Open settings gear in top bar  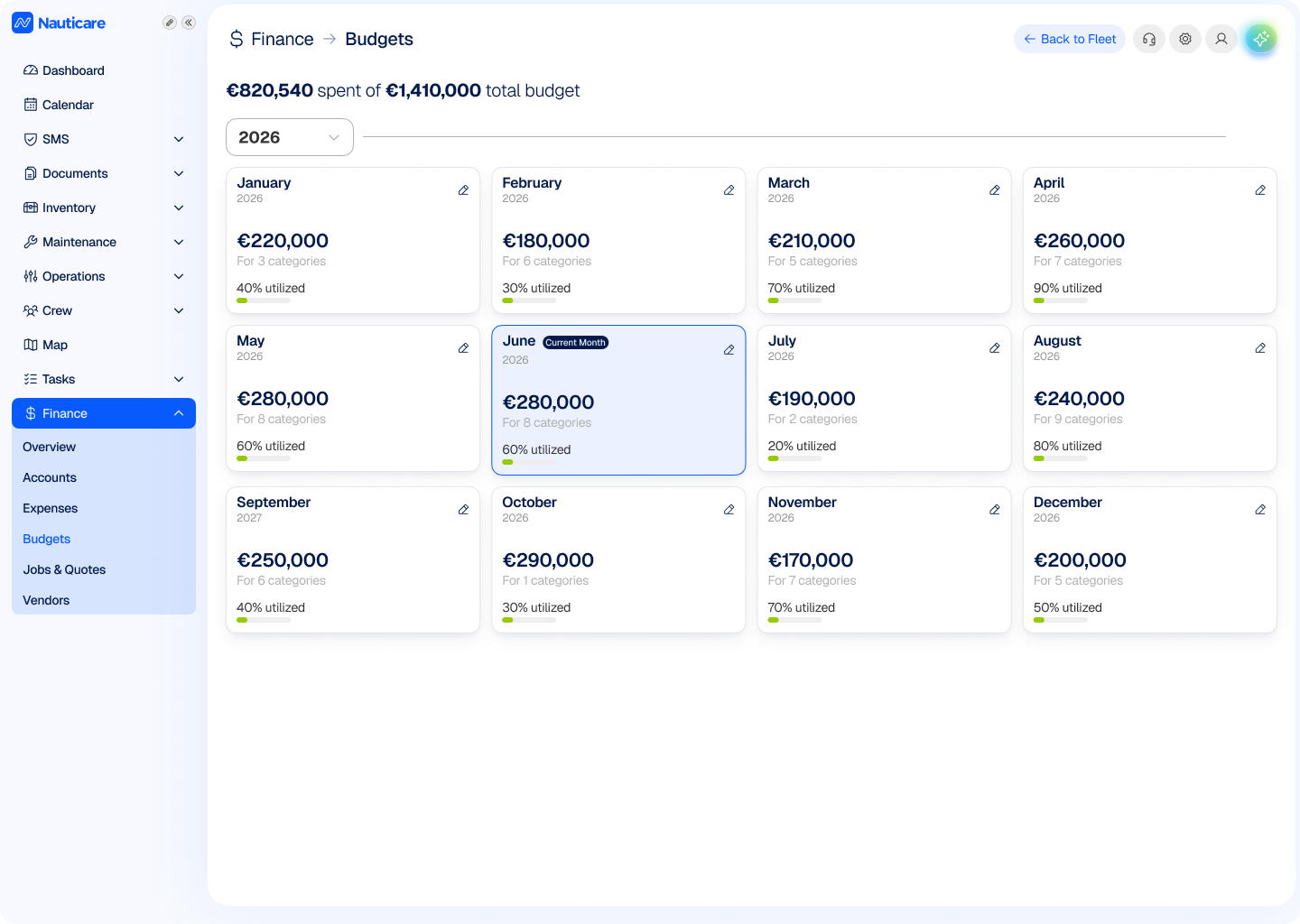(1185, 39)
